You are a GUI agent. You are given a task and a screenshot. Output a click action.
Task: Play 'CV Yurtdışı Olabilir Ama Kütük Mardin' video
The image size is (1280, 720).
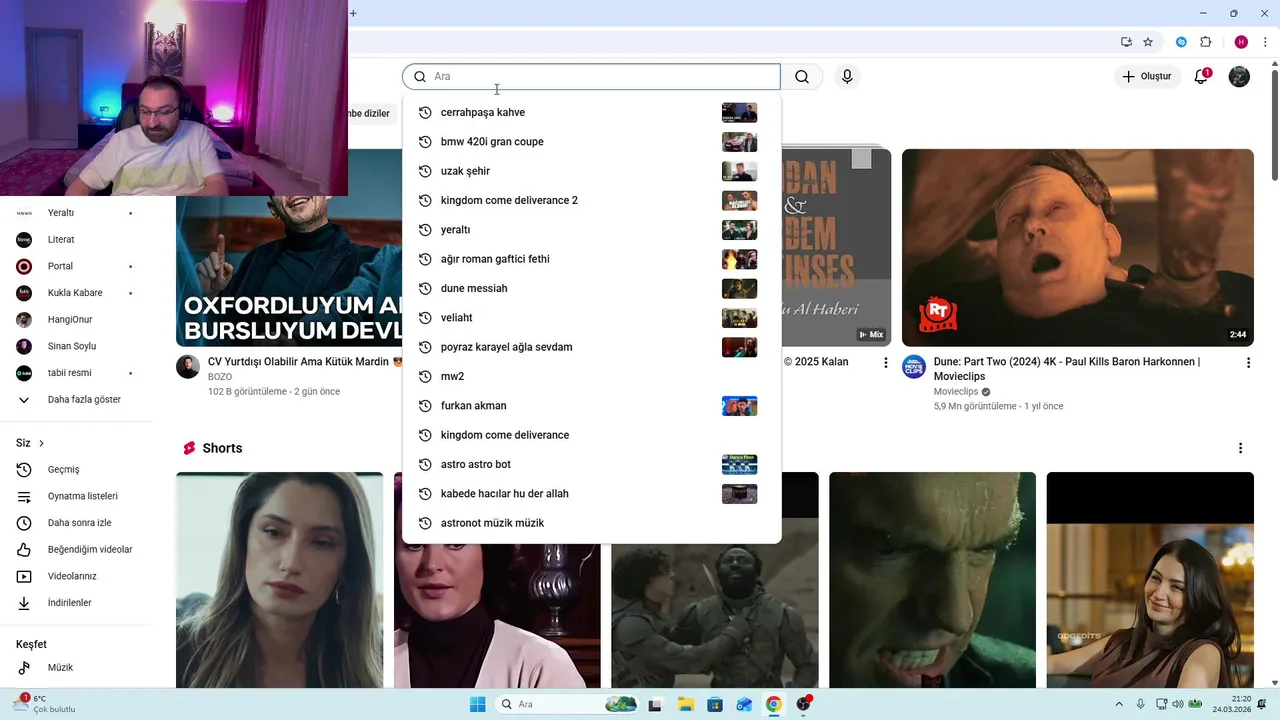[x=289, y=270]
